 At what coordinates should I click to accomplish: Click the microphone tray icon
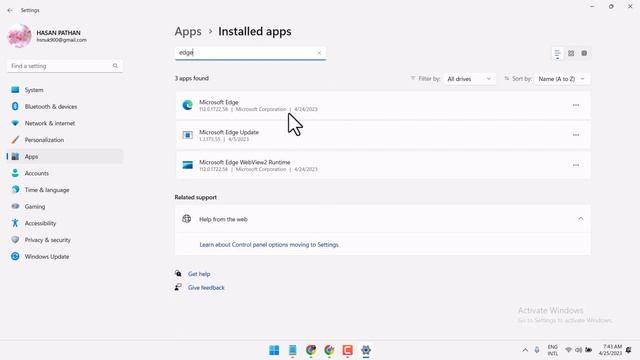(x=537, y=350)
